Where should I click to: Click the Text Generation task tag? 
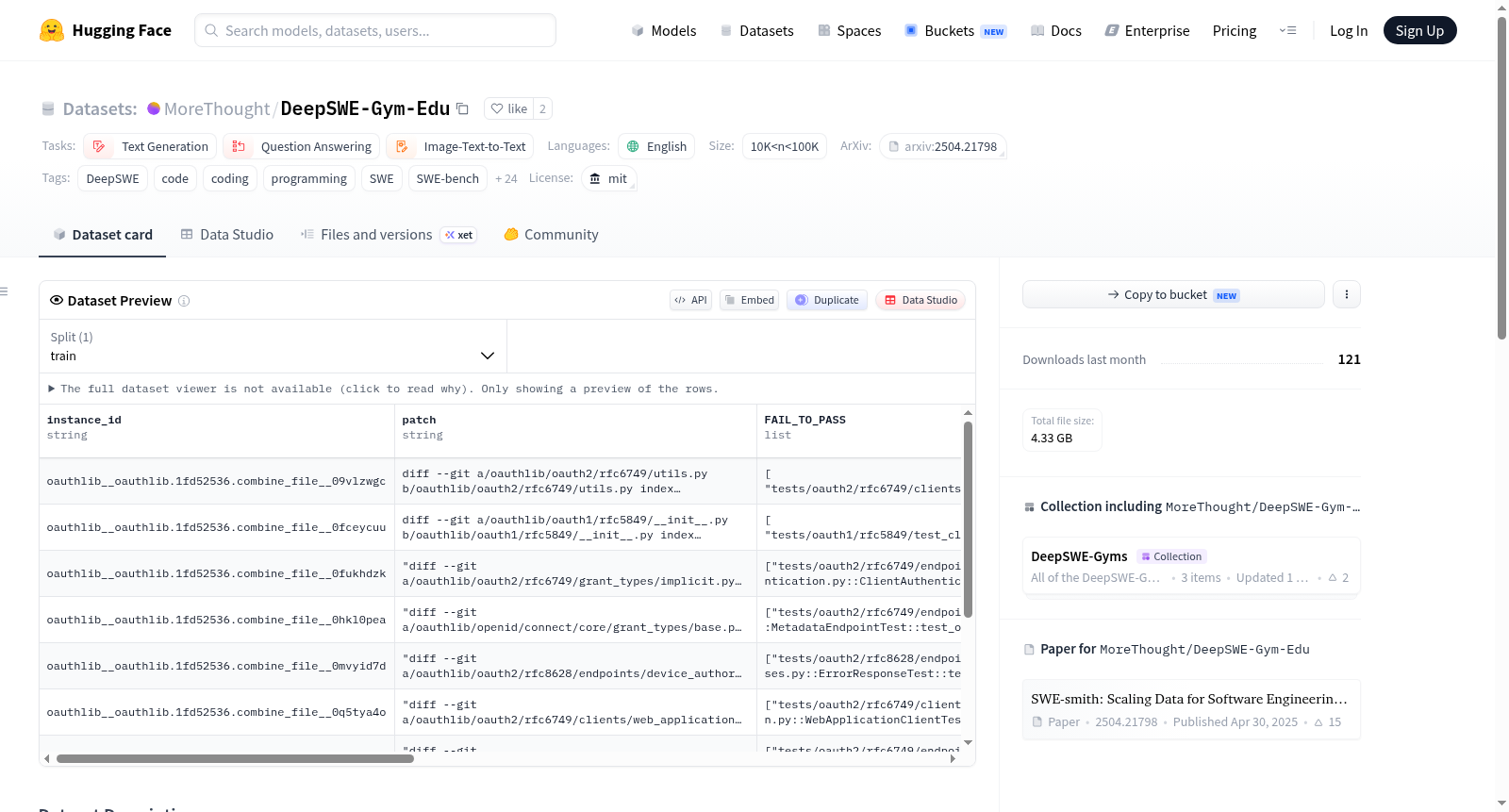click(x=150, y=146)
